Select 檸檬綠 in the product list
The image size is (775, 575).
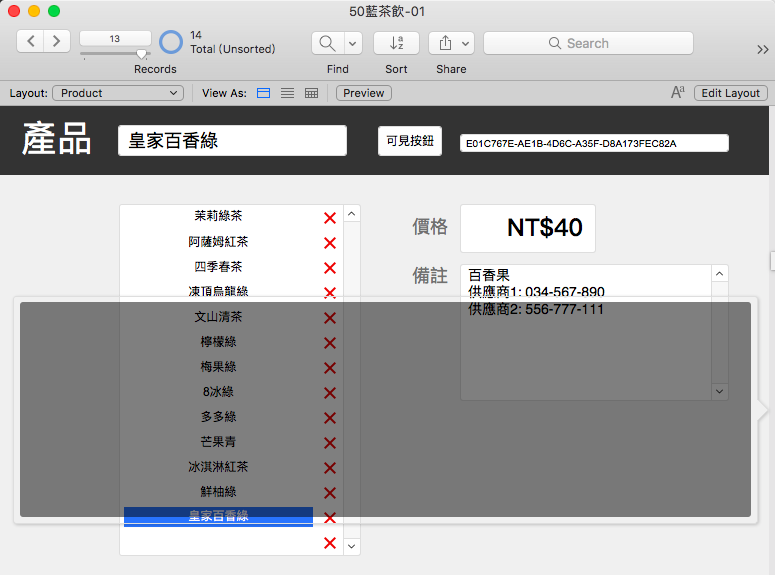pyautogui.click(x=218, y=342)
